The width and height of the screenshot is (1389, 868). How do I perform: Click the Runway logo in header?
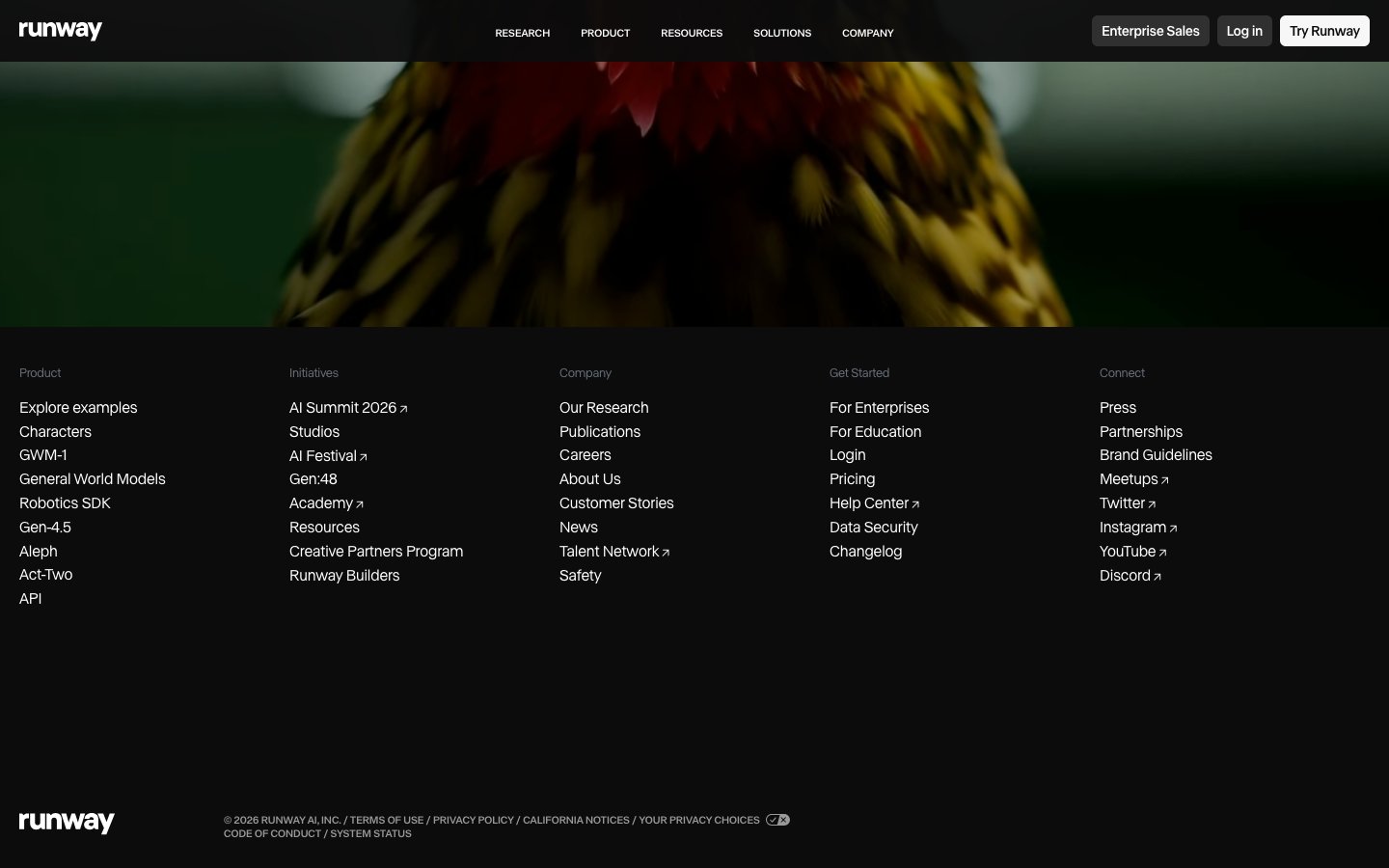(x=61, y=31)
